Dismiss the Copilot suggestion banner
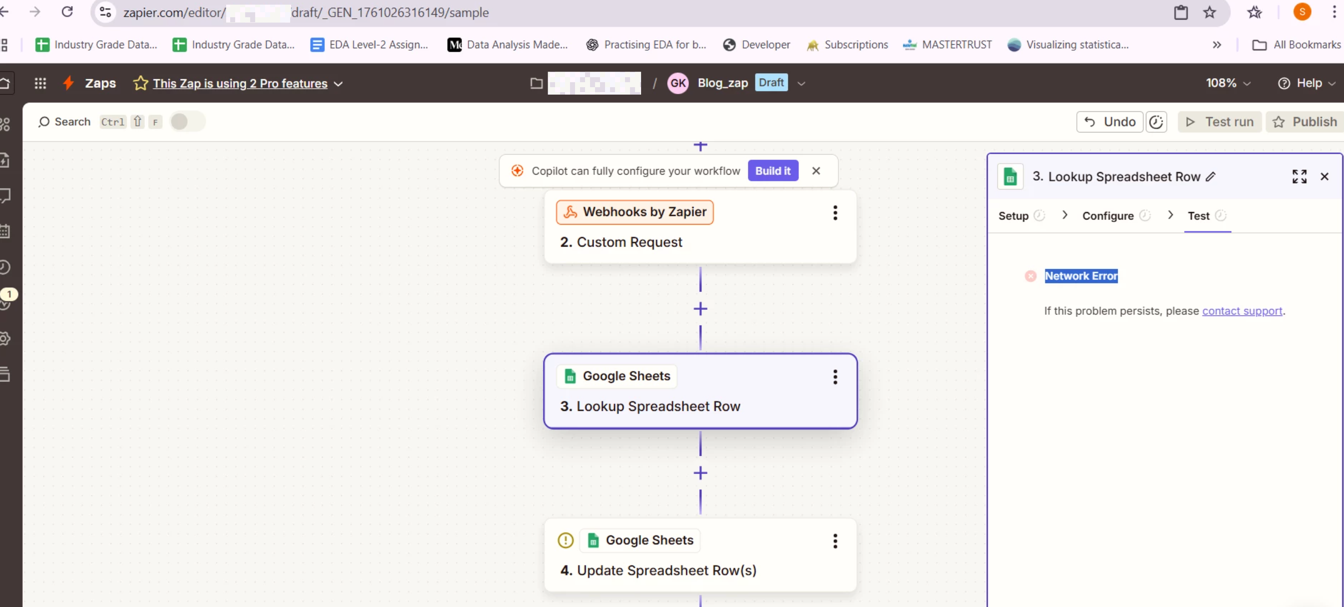This screenshot has width=1344, height=607. point(816,171)
